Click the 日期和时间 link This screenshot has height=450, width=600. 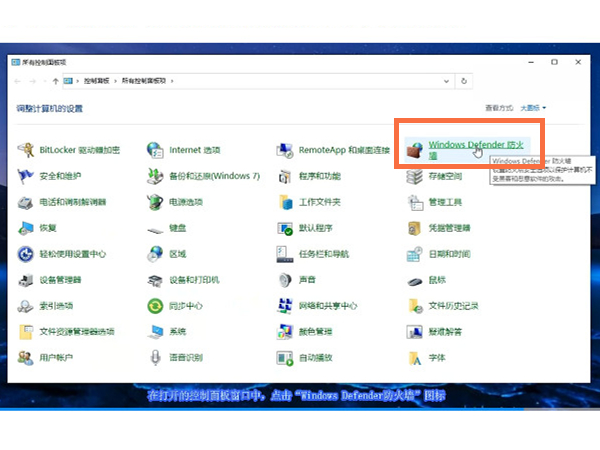coord(449,254)
